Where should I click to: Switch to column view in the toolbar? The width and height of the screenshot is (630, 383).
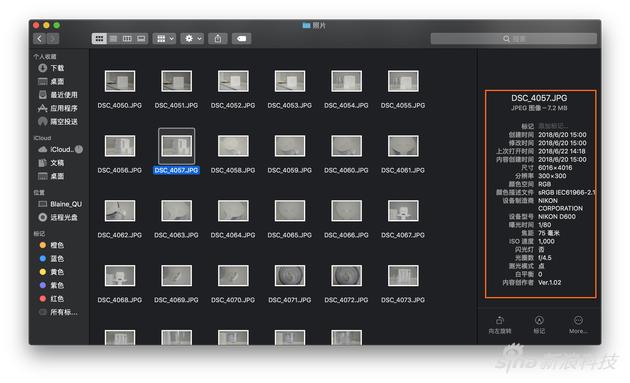(127, 39)
